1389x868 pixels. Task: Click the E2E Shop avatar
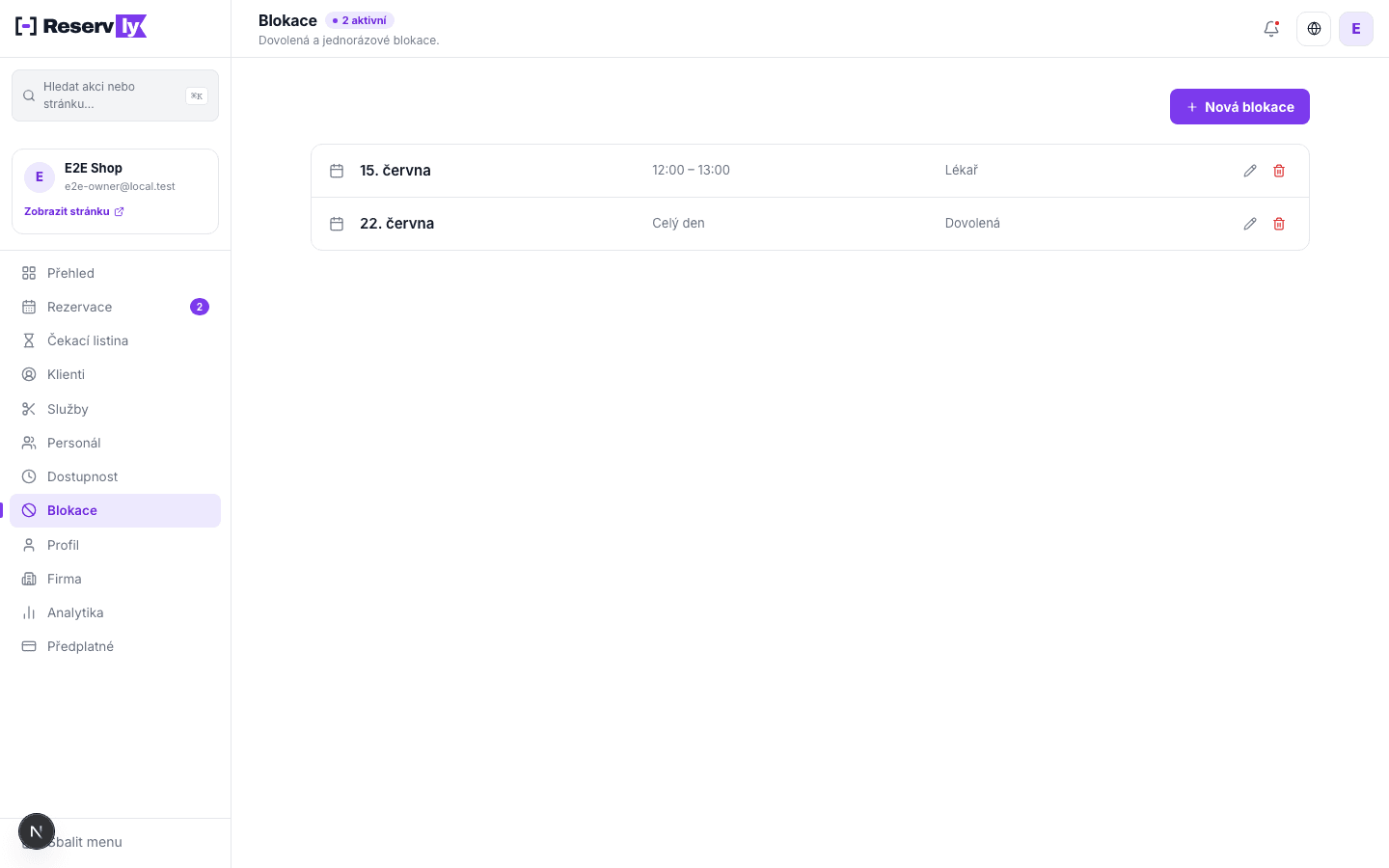(x=40, y=177)
